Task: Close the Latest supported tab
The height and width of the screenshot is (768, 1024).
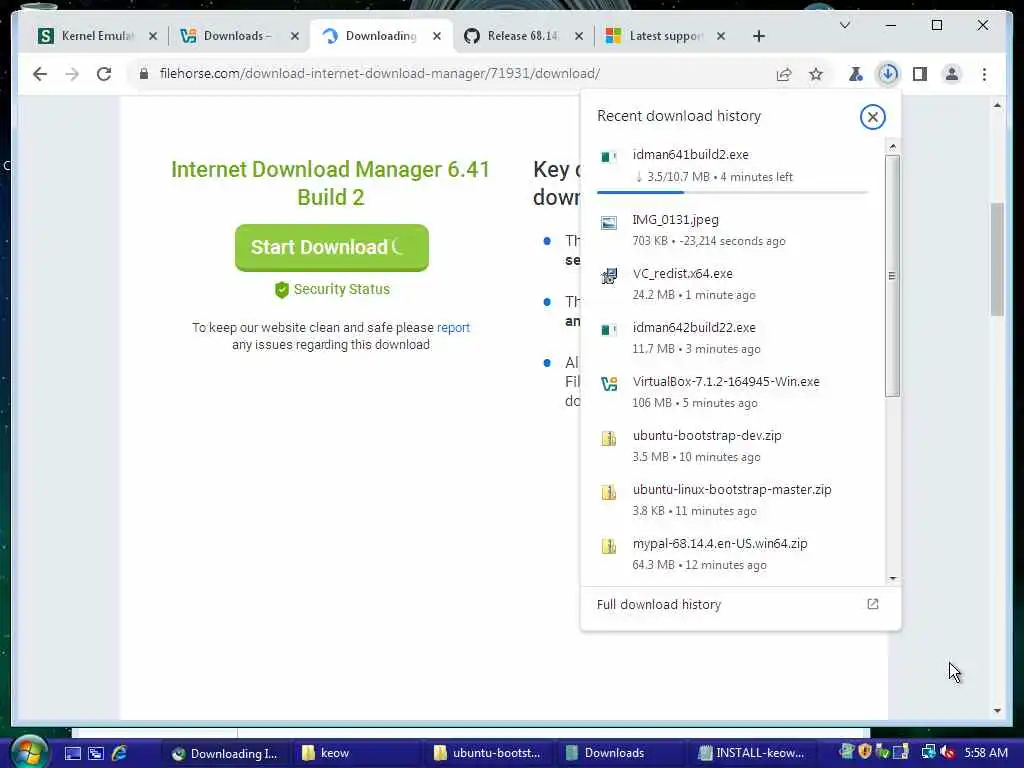Action: (x=721, y=36)
